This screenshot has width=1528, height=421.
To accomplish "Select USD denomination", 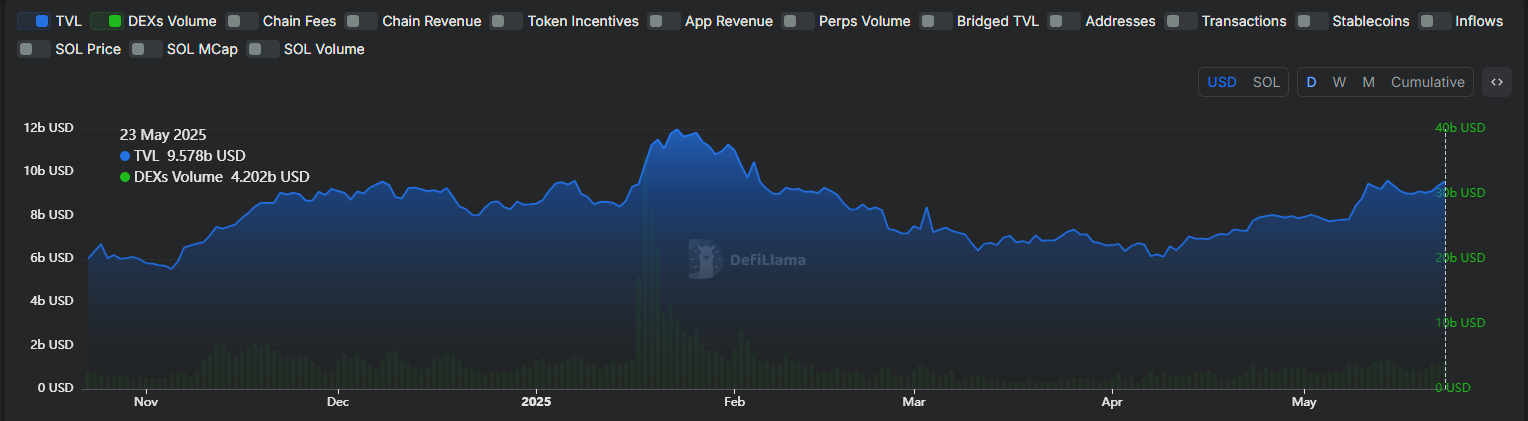I will [x=1222, y=82].
